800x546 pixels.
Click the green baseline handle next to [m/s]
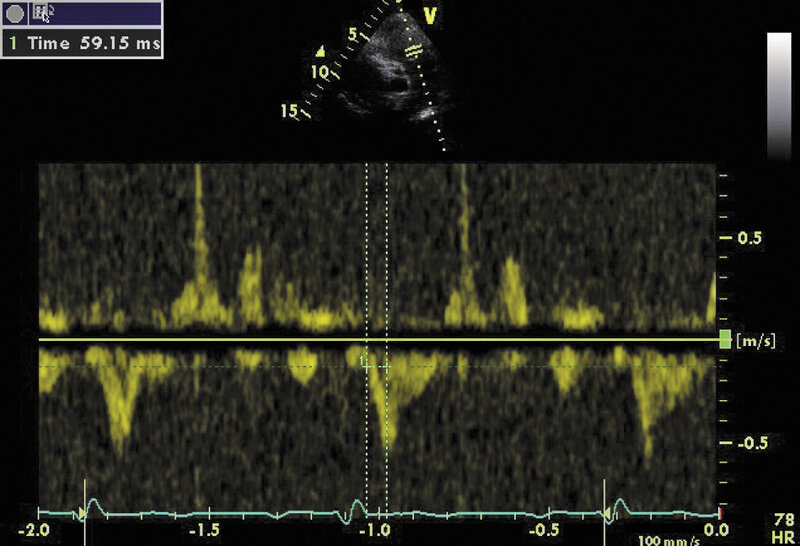tap(725, 339)
